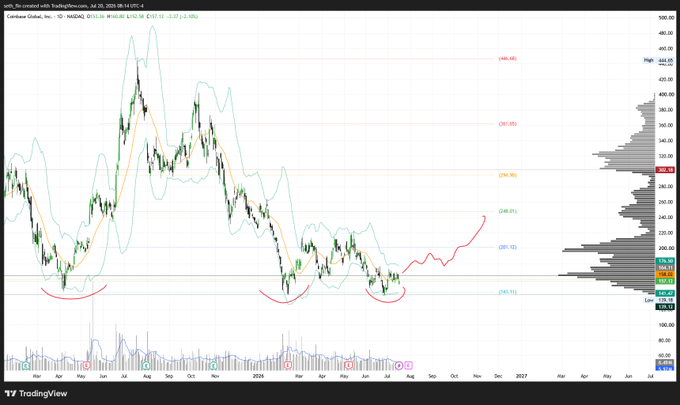Select the gray 164.11 price tag
The height and width of the screenshot is (405, 680).
point(665,268)
